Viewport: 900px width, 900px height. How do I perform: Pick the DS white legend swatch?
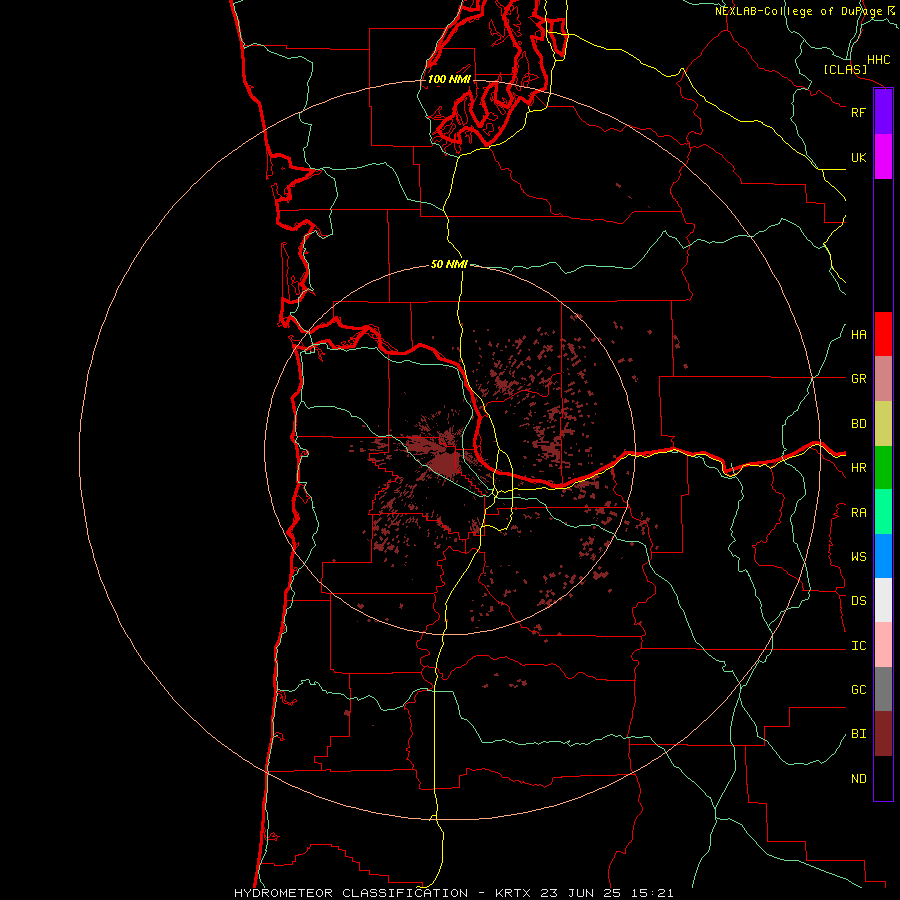[883, 600]
